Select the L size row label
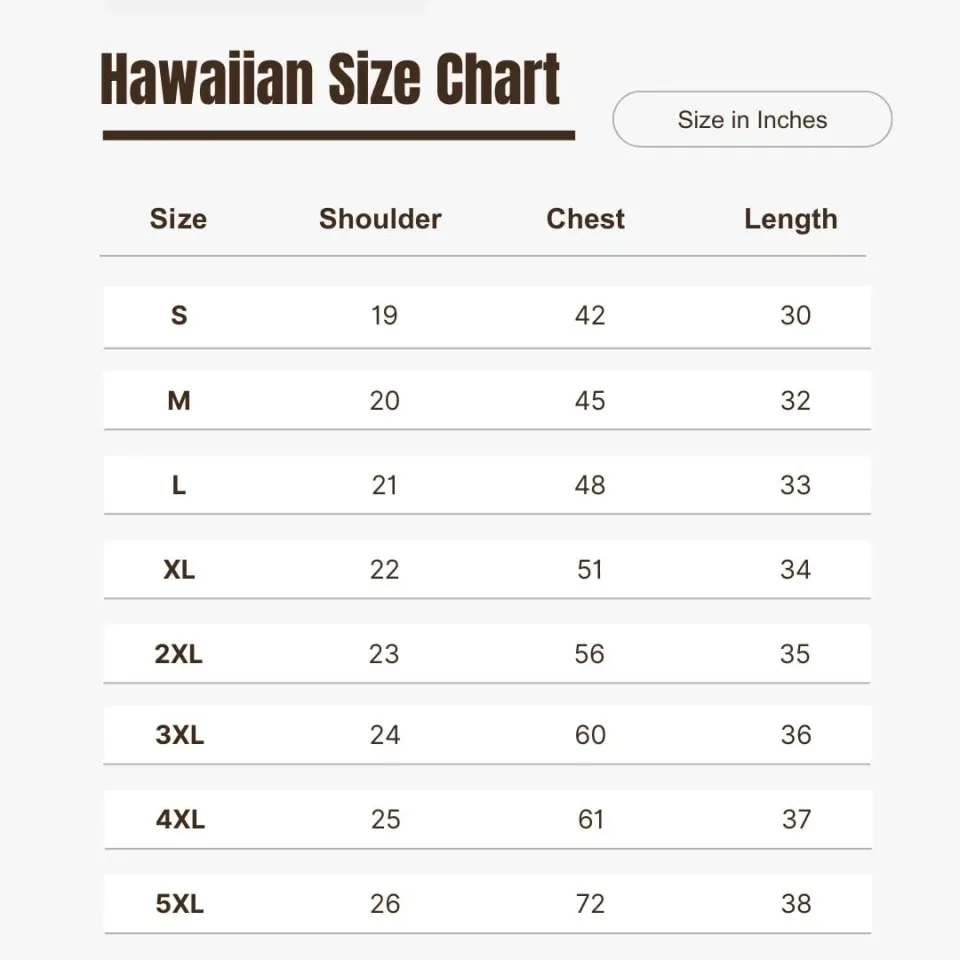 (179, 485)
